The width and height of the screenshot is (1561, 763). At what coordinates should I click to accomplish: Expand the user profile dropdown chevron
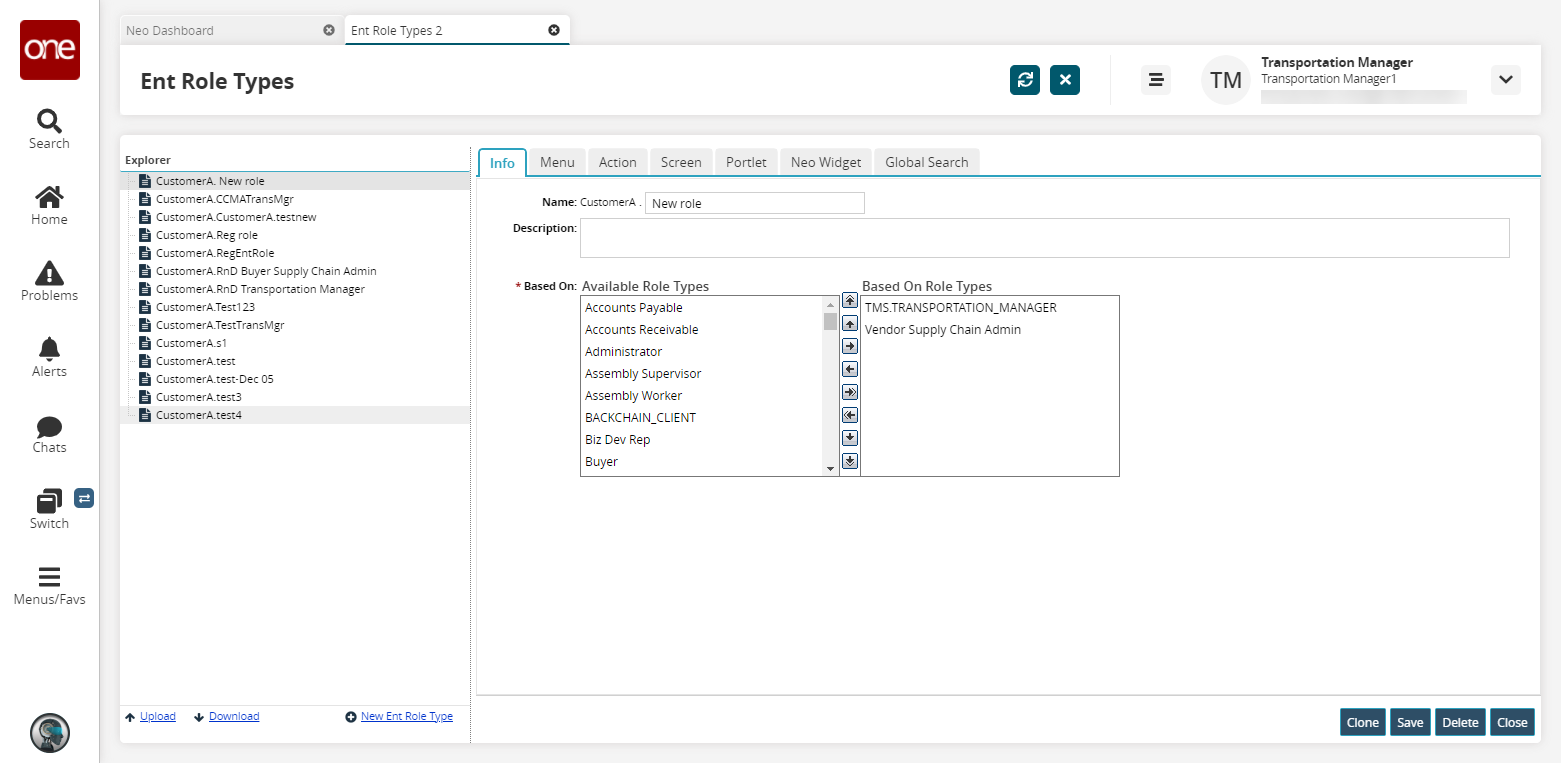click(1505, 80)
